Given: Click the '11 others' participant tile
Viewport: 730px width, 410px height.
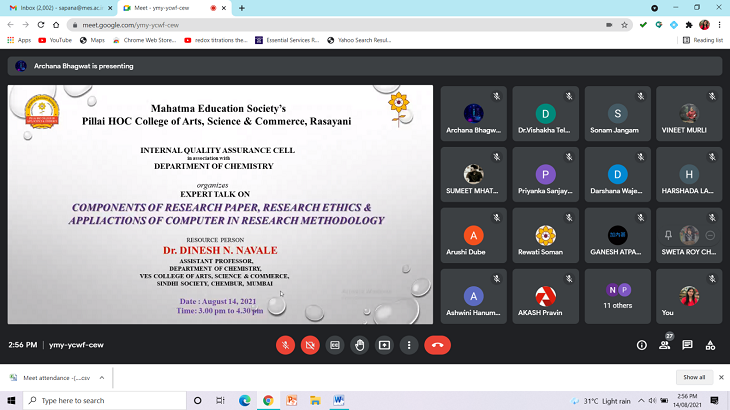Looking at the screenshot, I should click(617, 297).
